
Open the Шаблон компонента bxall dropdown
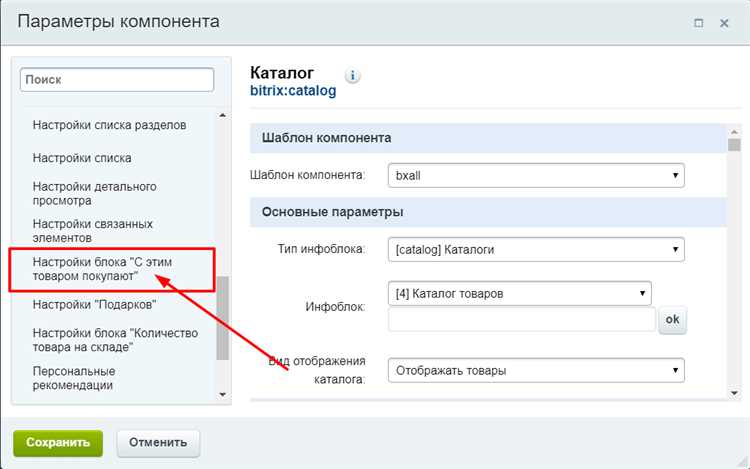536,175
